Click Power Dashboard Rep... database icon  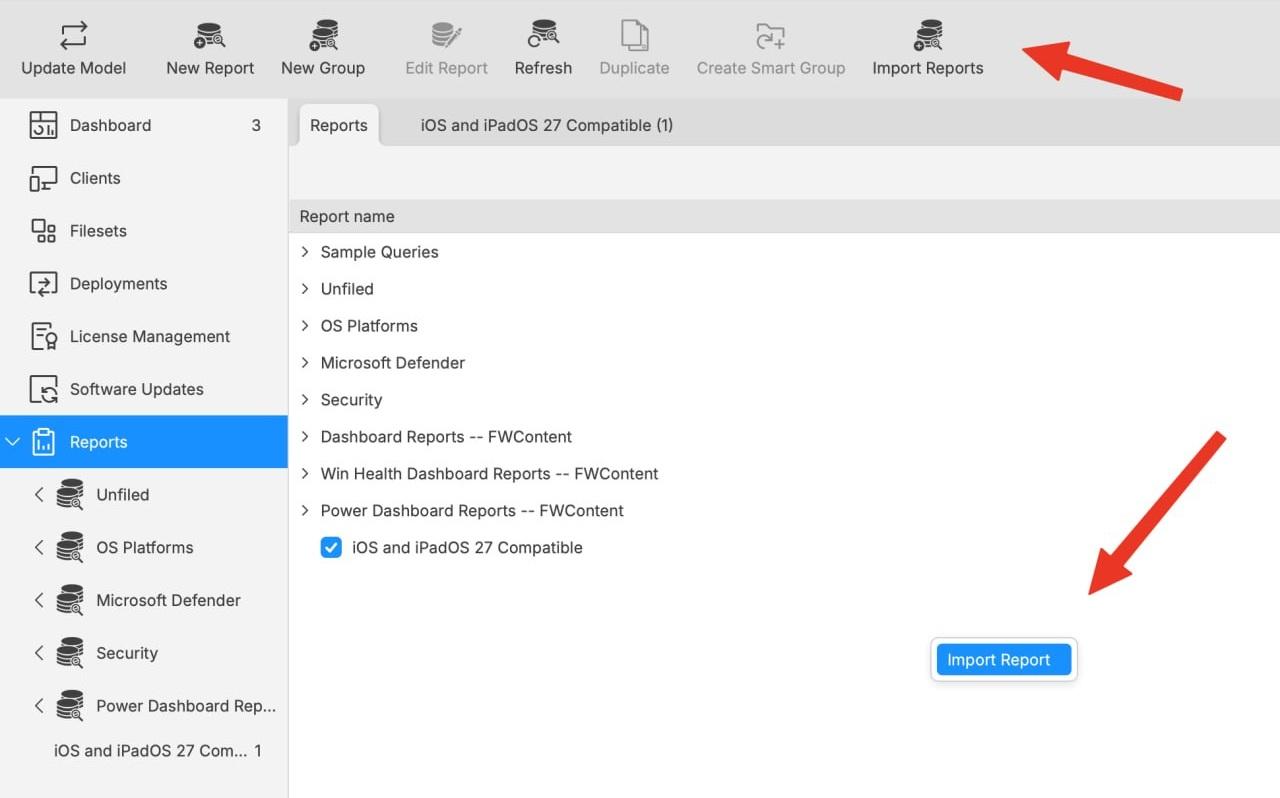coord(70,706)
